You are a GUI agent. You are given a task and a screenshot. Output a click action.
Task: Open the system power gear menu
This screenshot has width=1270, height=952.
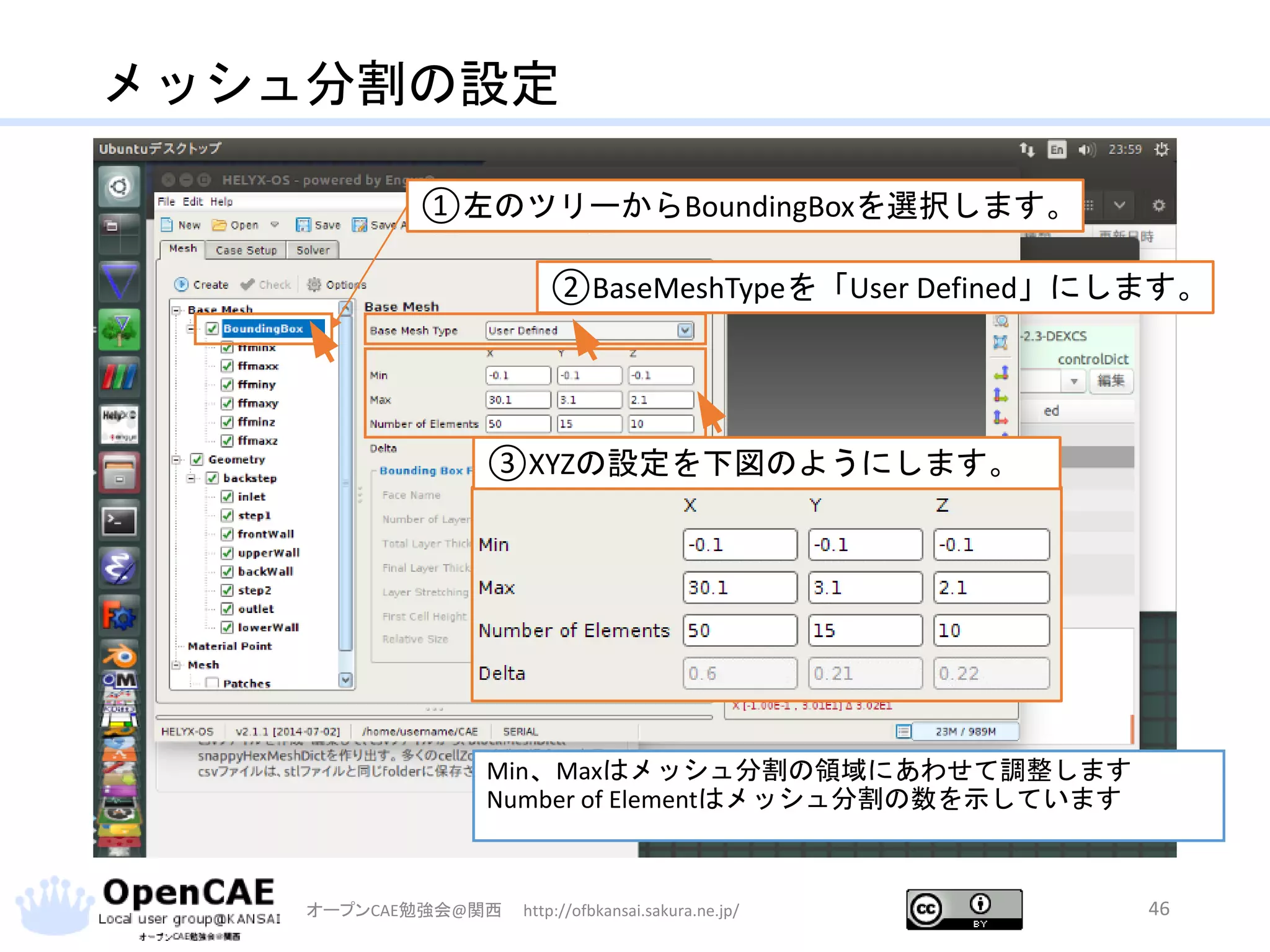click(1161, 149)
